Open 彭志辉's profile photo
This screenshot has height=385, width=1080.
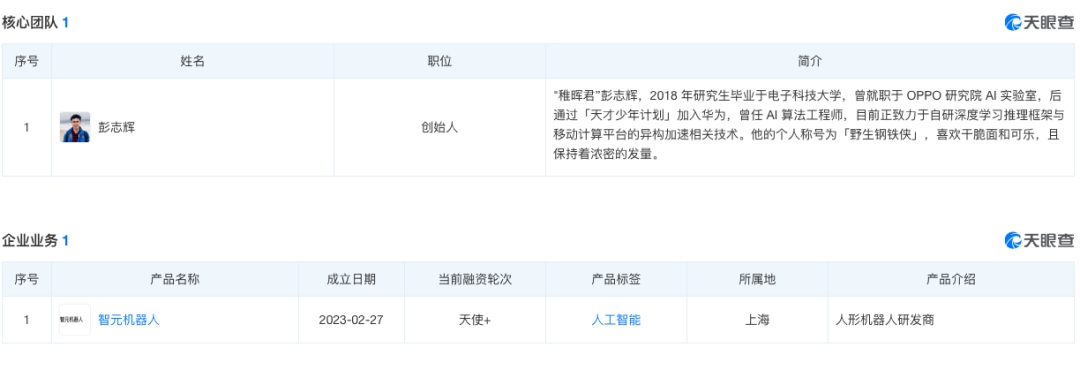(x=75, y=127)
